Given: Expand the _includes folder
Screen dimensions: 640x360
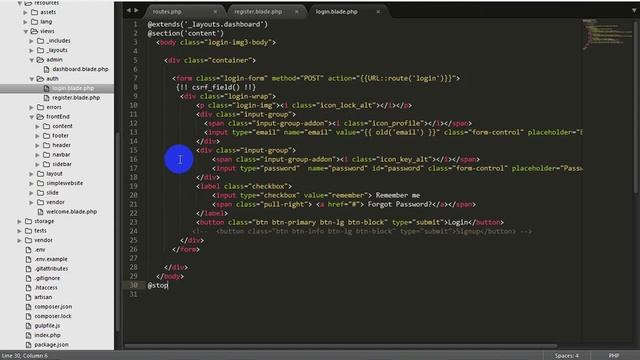Looking at the screenshot, I should [31, 41].
